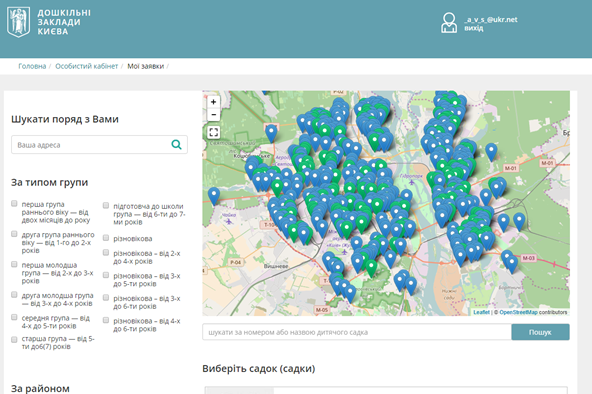
Task: Check 'середня група — від 4-х до 5-ти років'
Action: click(x=14, y=317)
